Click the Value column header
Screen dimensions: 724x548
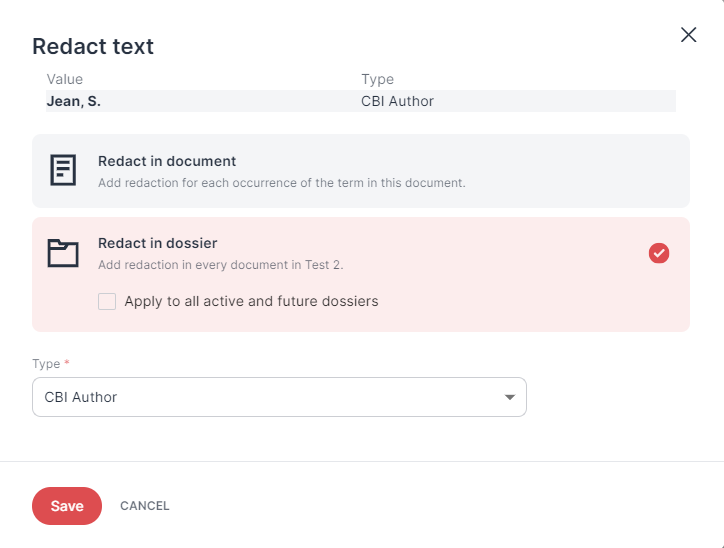tap(65, 79)
